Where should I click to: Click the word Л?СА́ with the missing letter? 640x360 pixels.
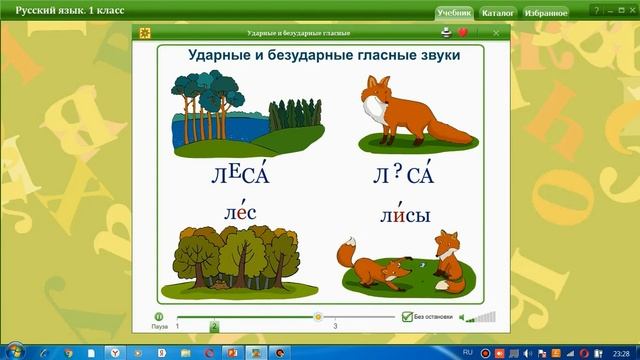pyautogui.click(x=404, y=173)
